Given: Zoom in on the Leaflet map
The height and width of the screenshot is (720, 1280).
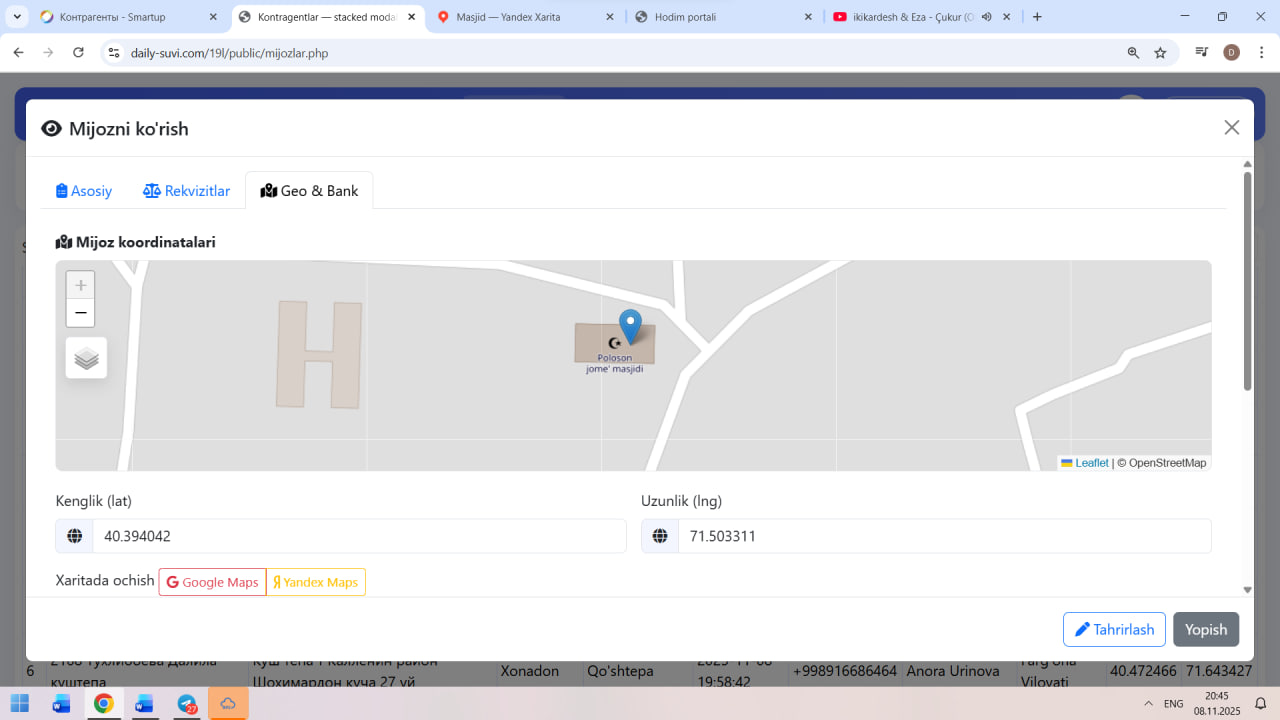Looking at the screenshot, I should click(x=81, y=285).
